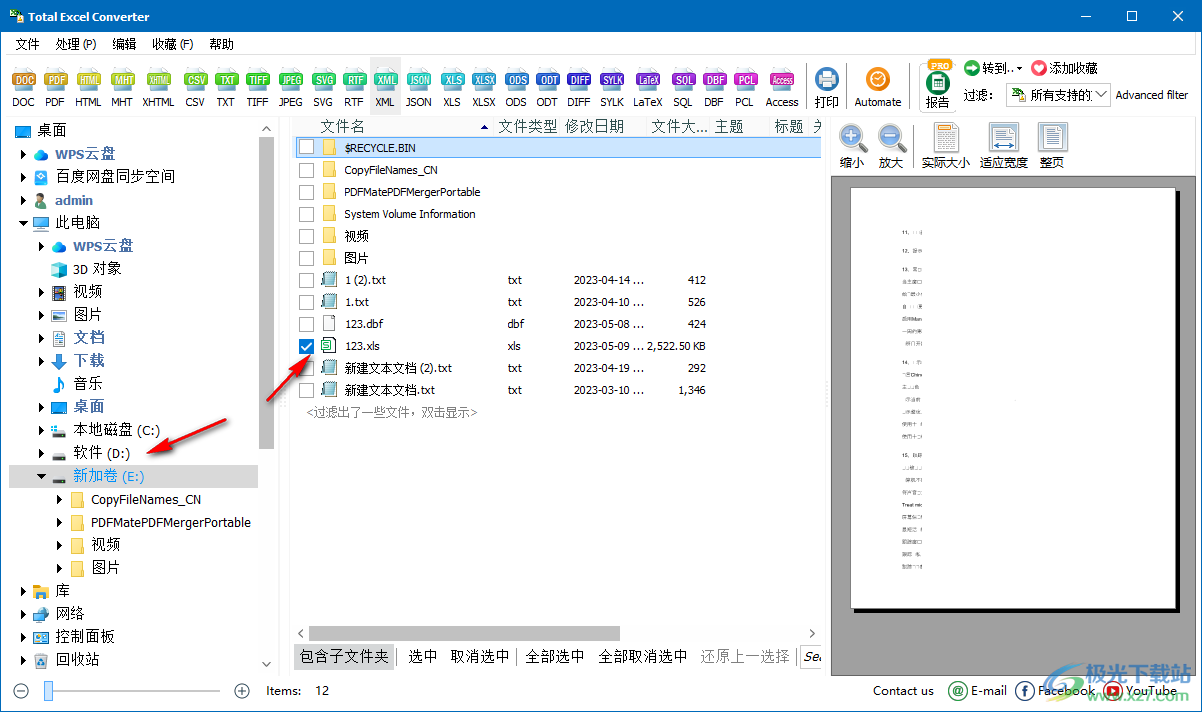This screenshot has width=1202, height=712.
Task: Open the 编辑 menu
Action: tap(124, 44)
